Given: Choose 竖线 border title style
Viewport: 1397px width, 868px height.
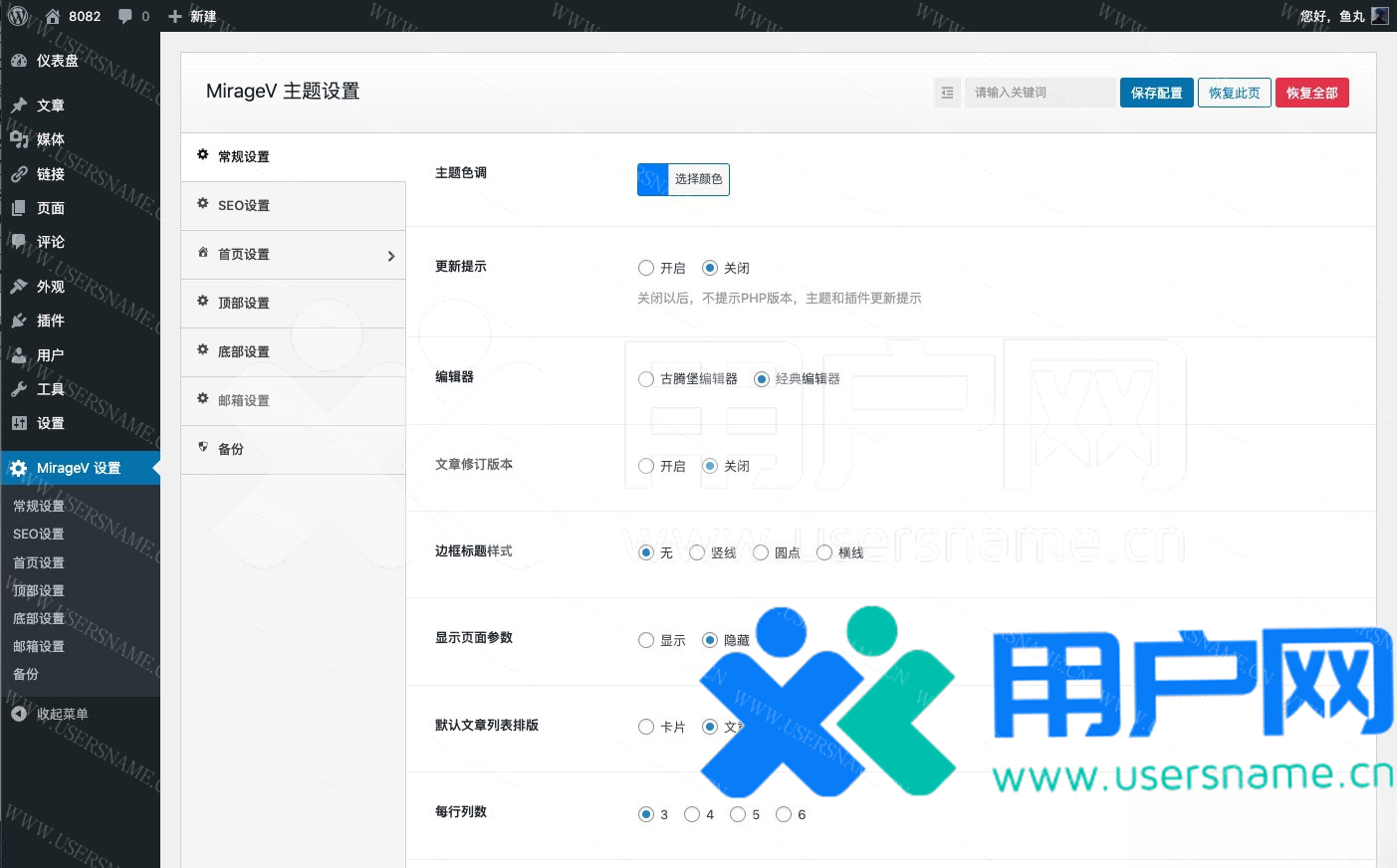Looking at the screenshot, I should [x=697, y=552].
